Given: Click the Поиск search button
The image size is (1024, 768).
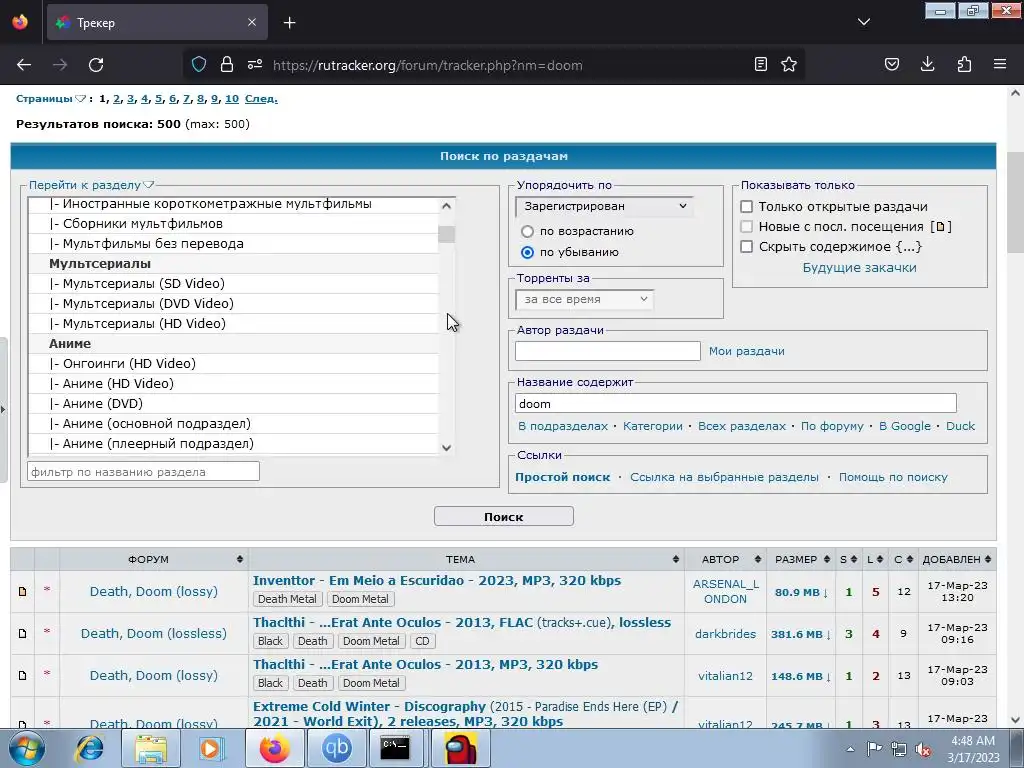Looking at the screenshot, I should (504, 517).
